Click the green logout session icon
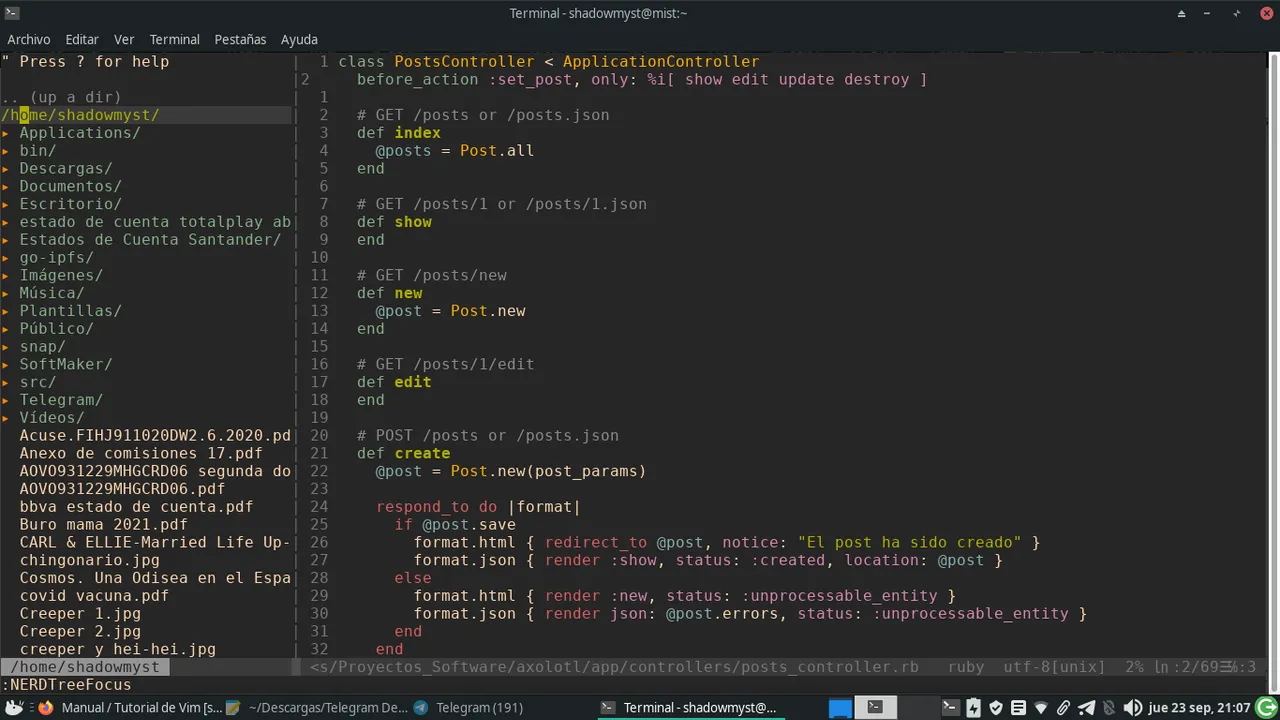 (x=1266, y=708)
